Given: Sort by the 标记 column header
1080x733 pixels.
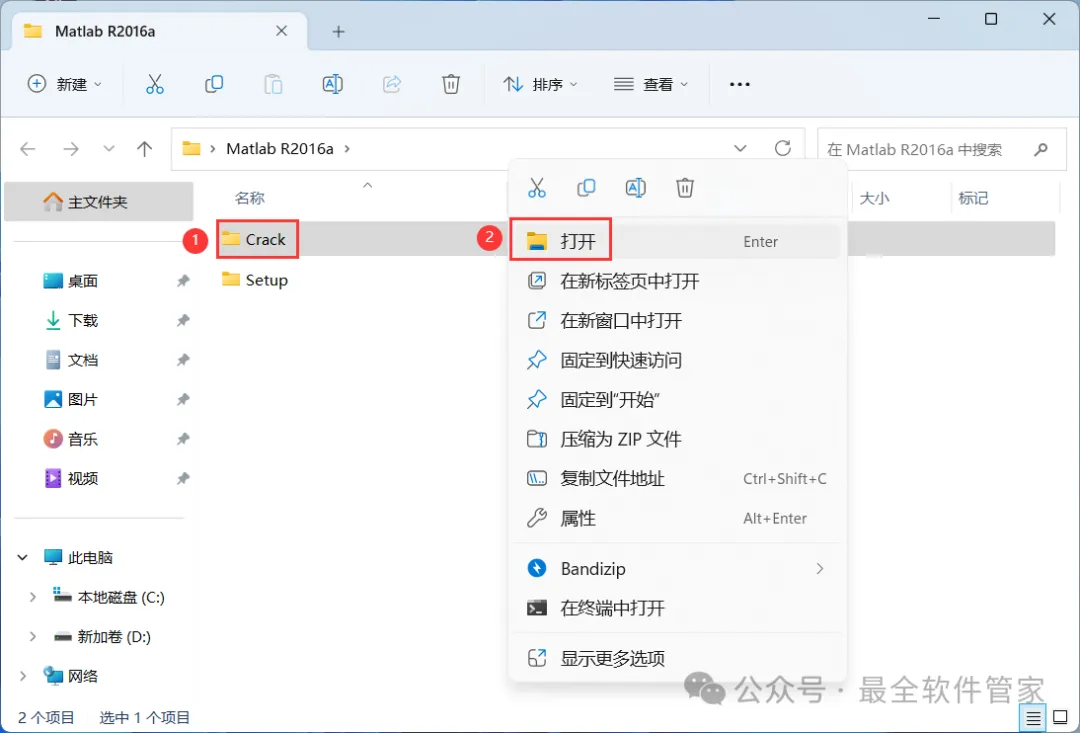Looking at the screenshot, I should 973,198.
